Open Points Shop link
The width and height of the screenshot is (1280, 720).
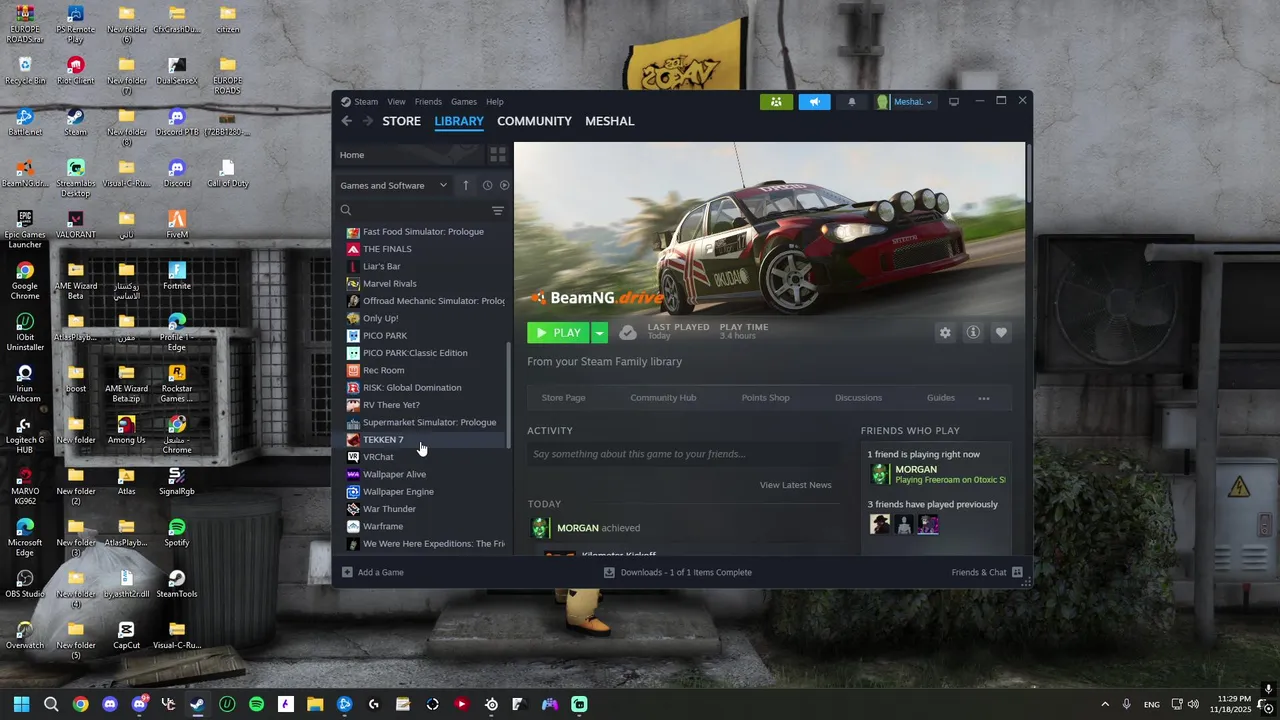(x=765, y=398)
